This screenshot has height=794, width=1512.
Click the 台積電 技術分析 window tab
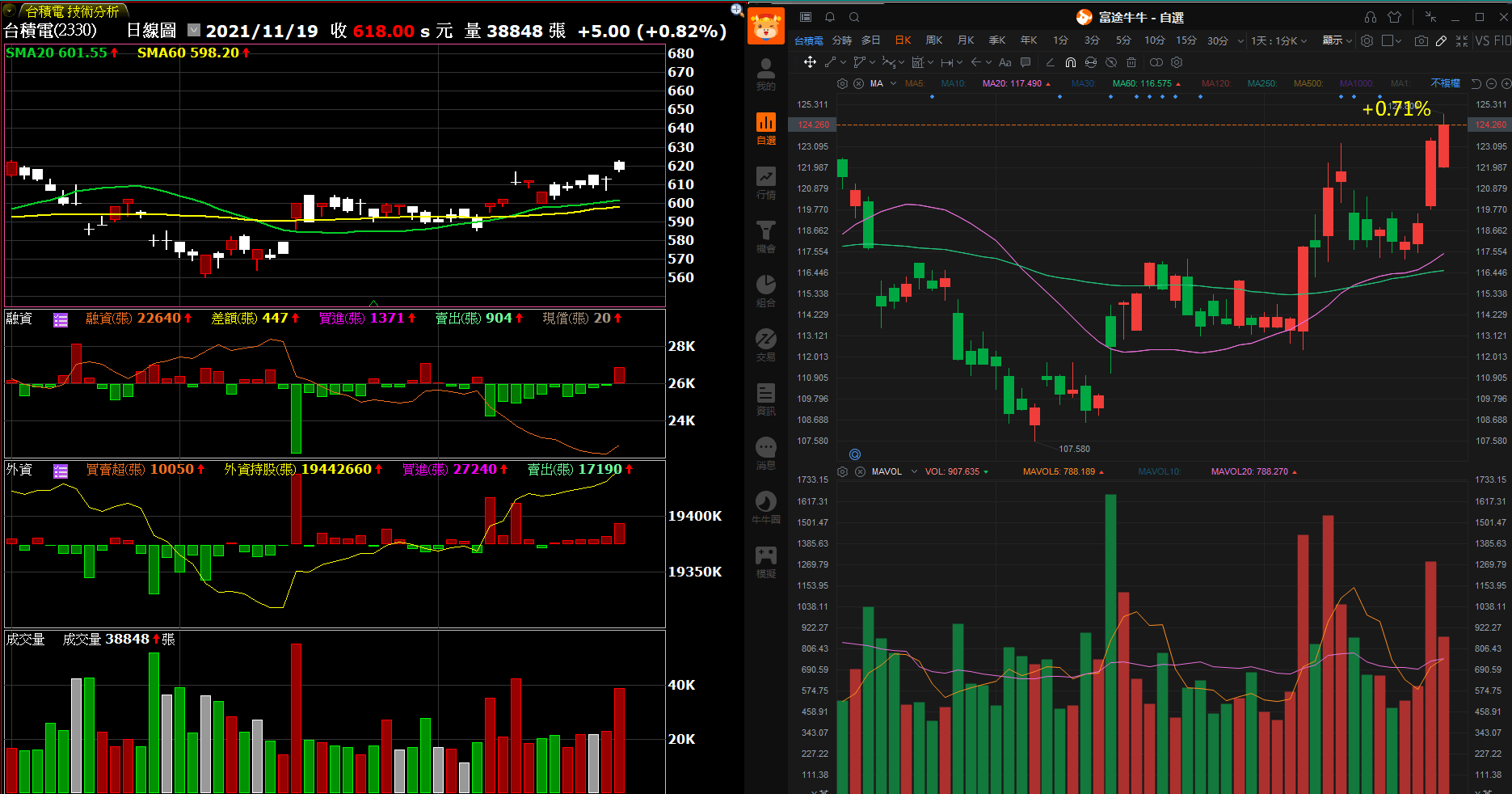tap(73, 11)
